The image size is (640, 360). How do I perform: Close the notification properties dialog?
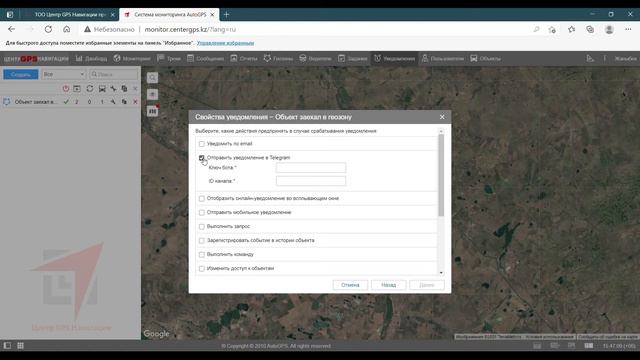[442, 117]
